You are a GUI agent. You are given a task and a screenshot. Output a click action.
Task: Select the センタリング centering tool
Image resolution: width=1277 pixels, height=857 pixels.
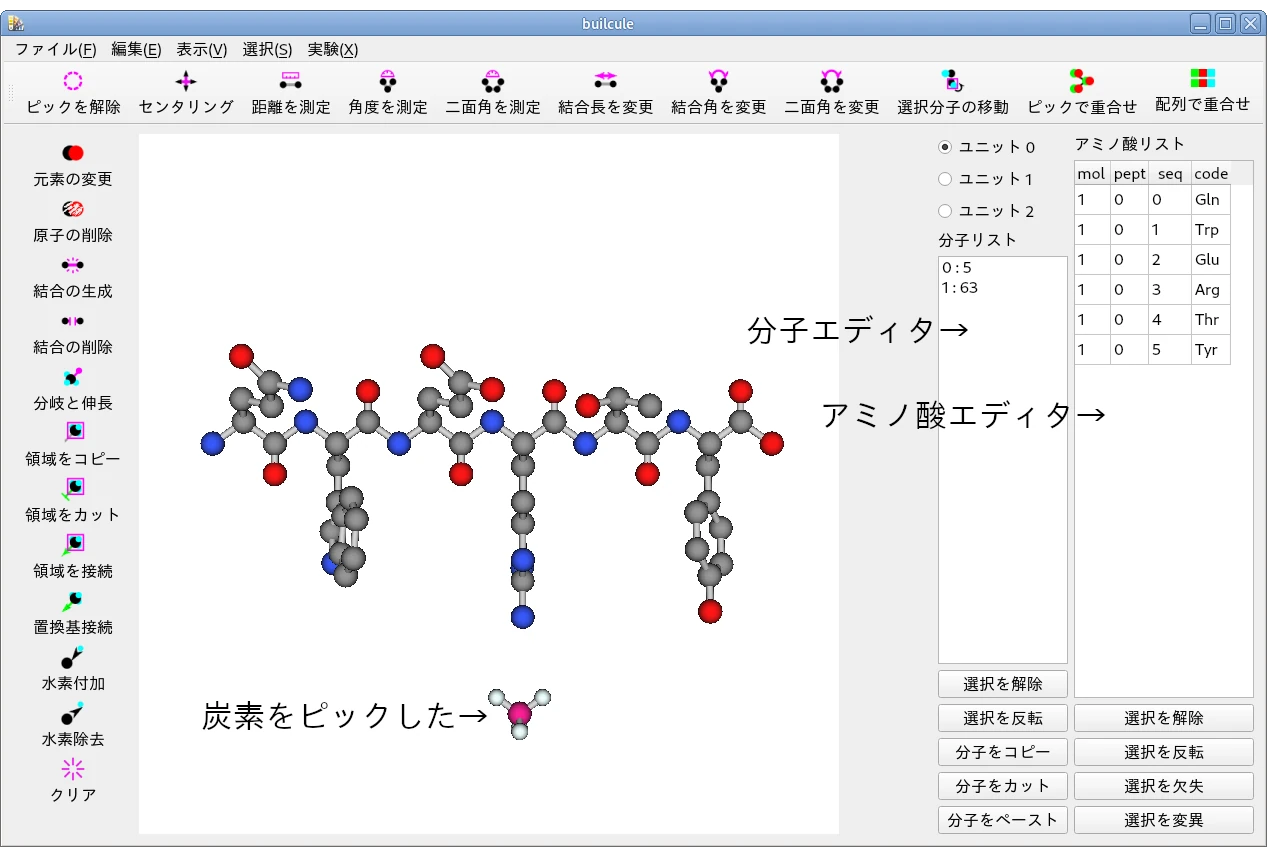(x=186, y=82)
